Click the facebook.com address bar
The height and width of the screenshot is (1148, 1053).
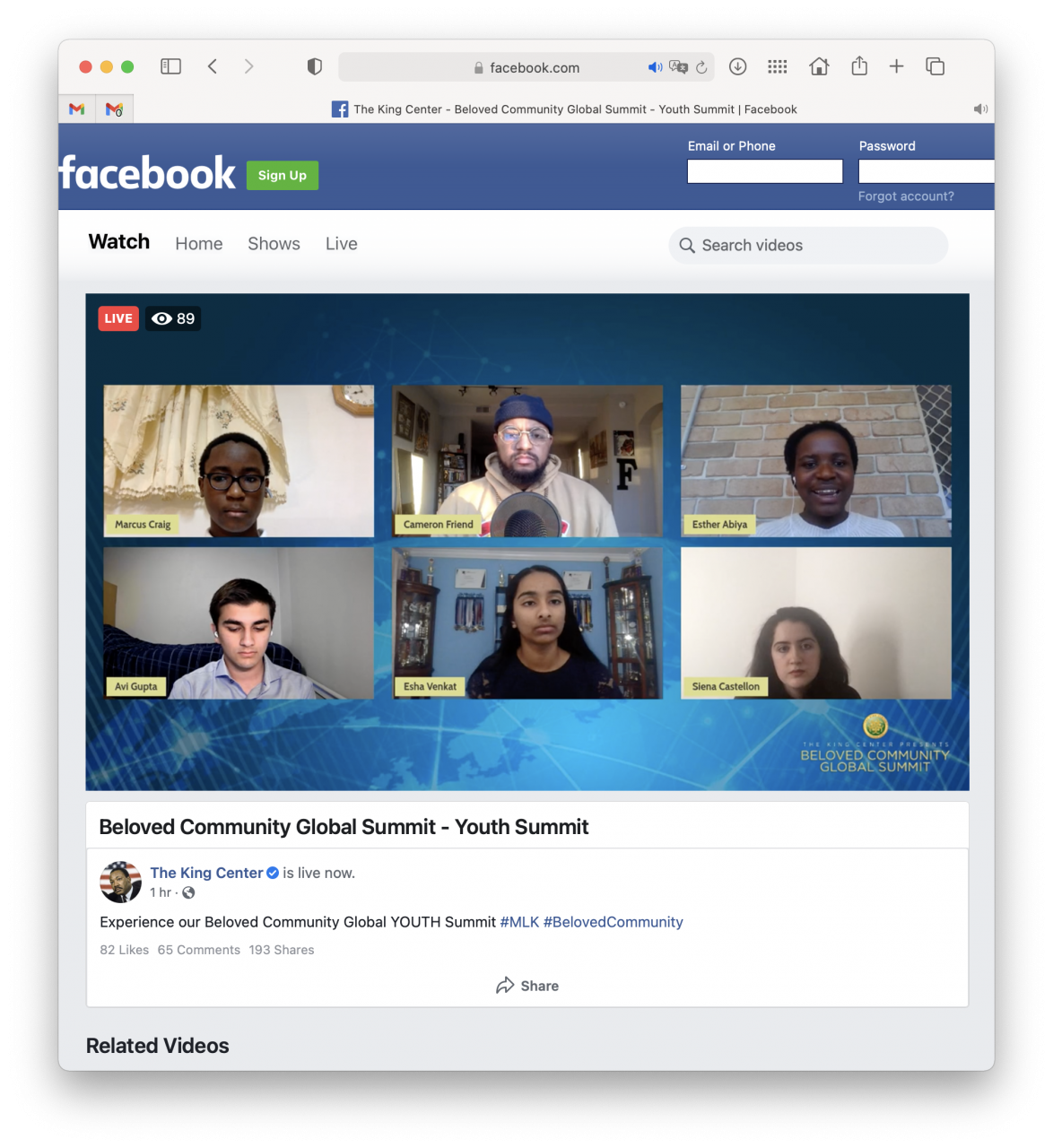pos(526,67)
